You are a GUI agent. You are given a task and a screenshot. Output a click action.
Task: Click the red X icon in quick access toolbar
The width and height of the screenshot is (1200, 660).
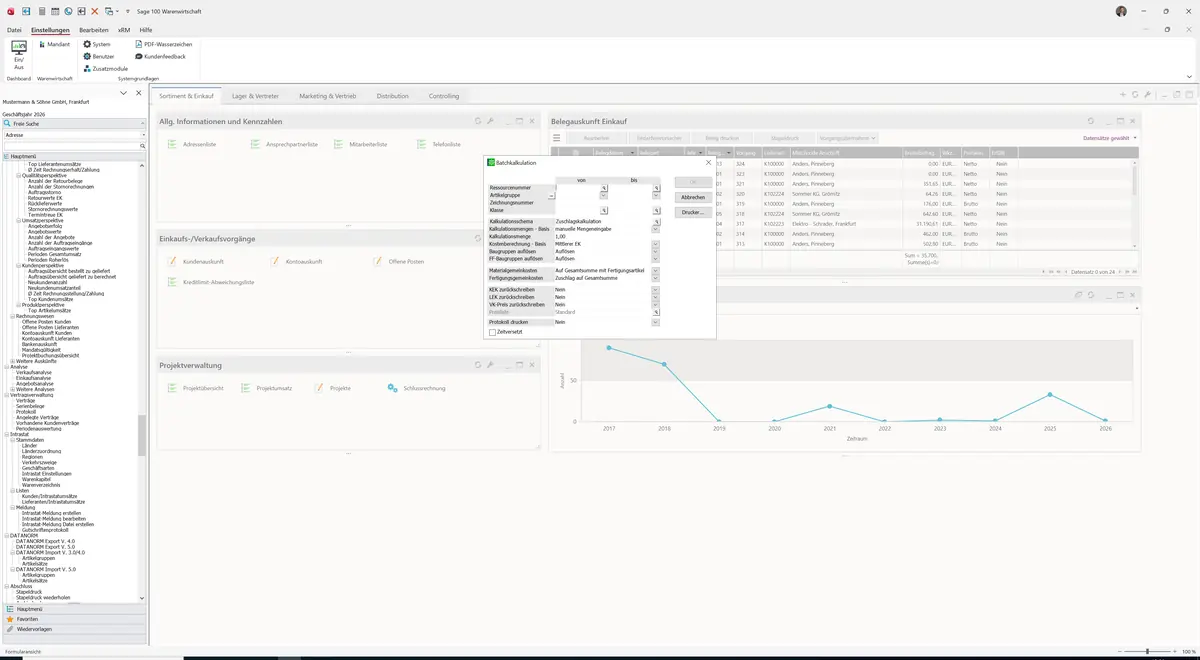95,11
